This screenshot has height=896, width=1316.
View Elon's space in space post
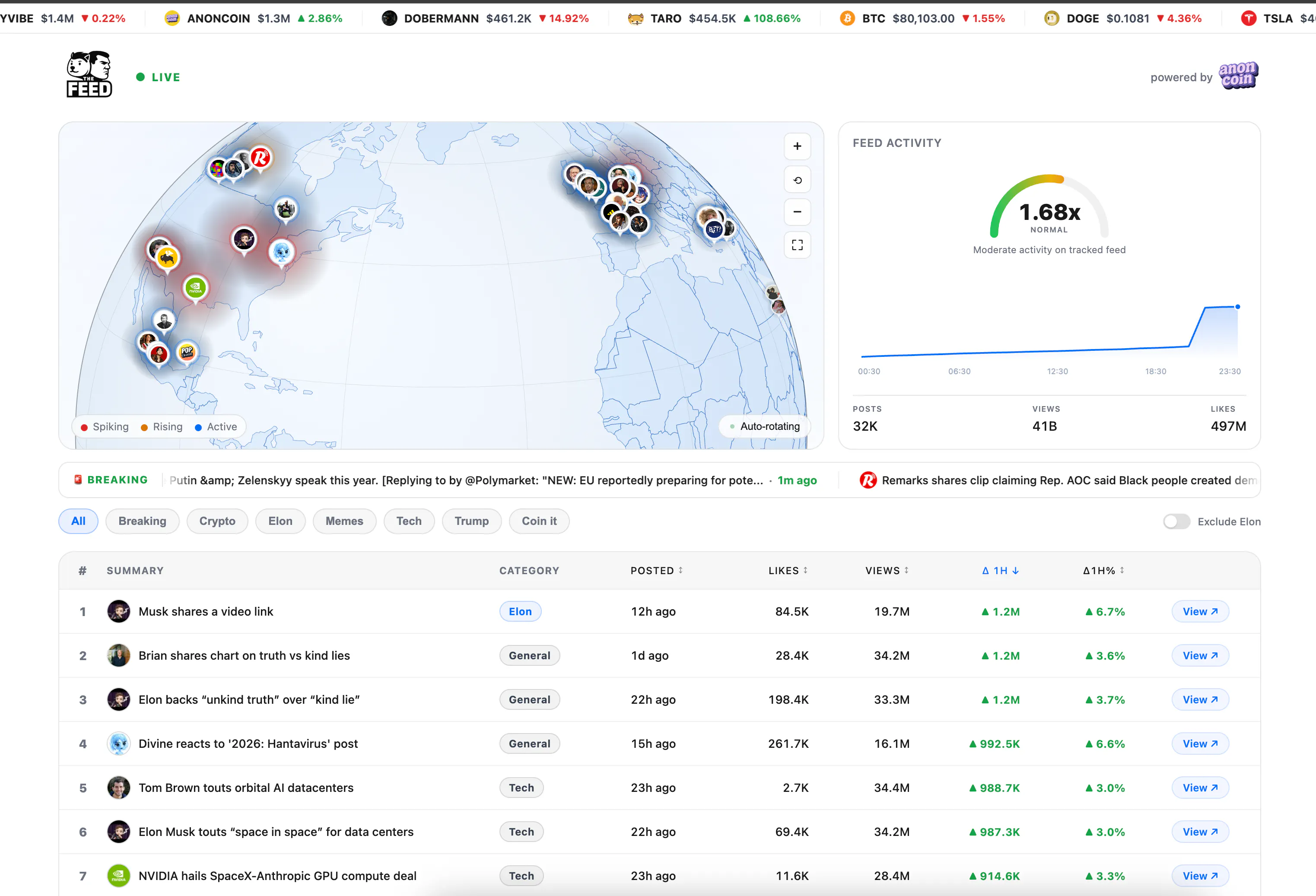click(x=1200, y=832)
